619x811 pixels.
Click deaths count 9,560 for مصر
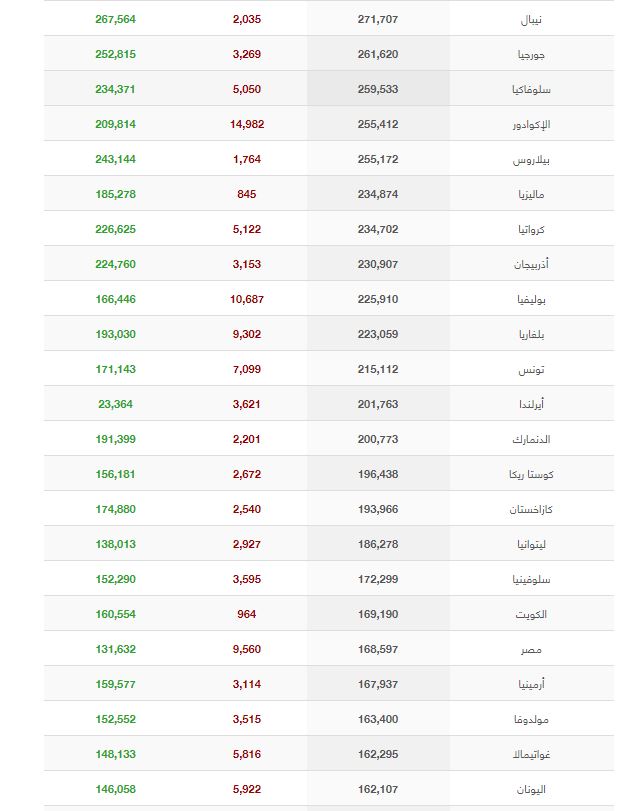coord(247,649)
